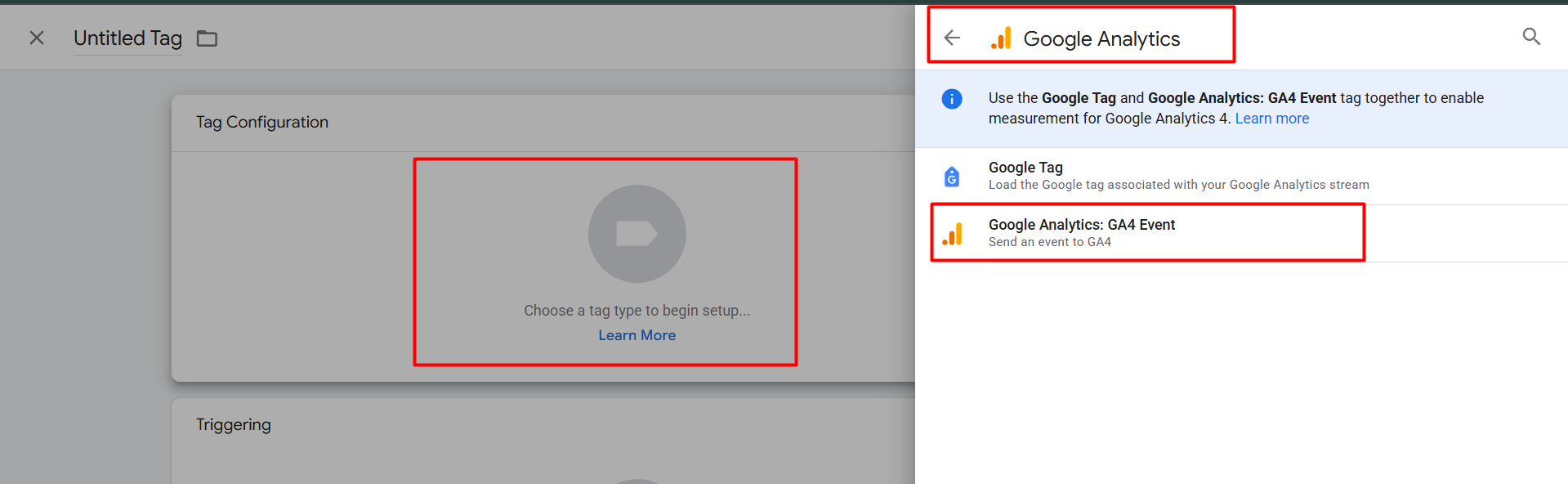1568x484 pixels.
Task: Choose Google Analytics: GA4 Event
Action: coord(1081,225)
